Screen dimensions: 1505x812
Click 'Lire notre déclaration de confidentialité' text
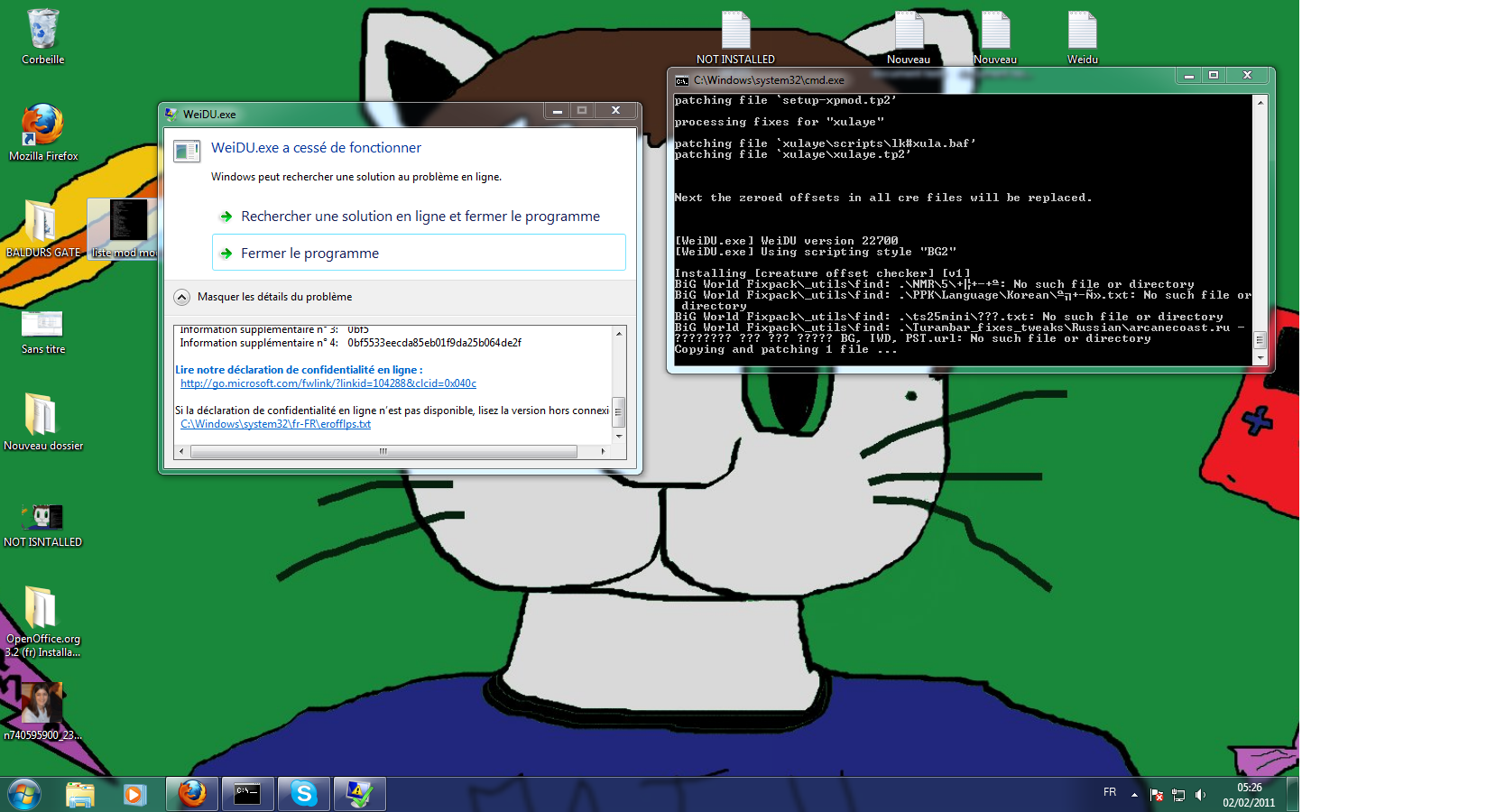click(x=299, y=370)
